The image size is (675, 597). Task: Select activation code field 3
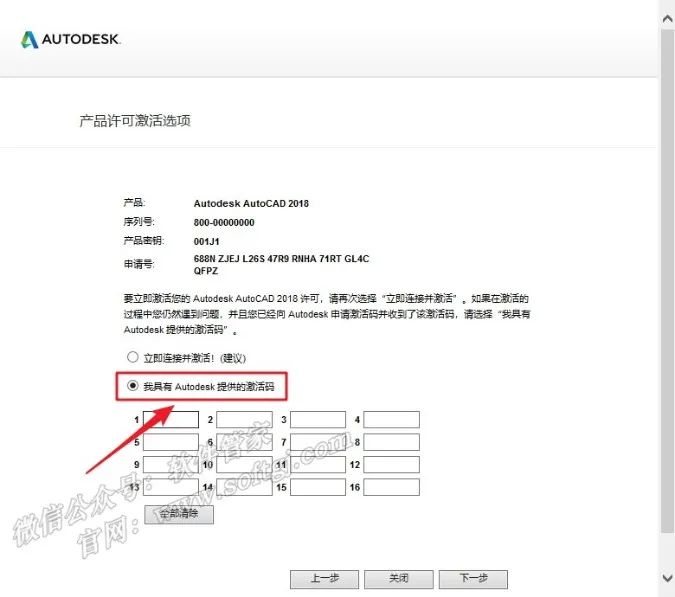318,420
